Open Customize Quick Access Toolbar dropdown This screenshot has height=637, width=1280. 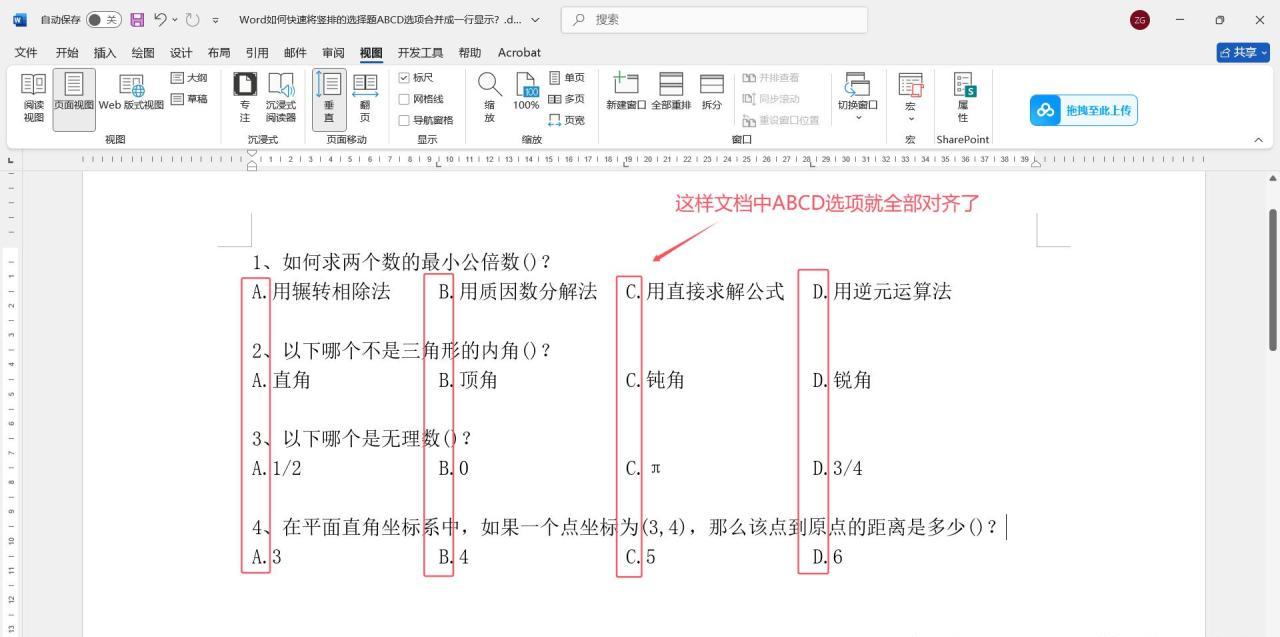pos(215,20)
